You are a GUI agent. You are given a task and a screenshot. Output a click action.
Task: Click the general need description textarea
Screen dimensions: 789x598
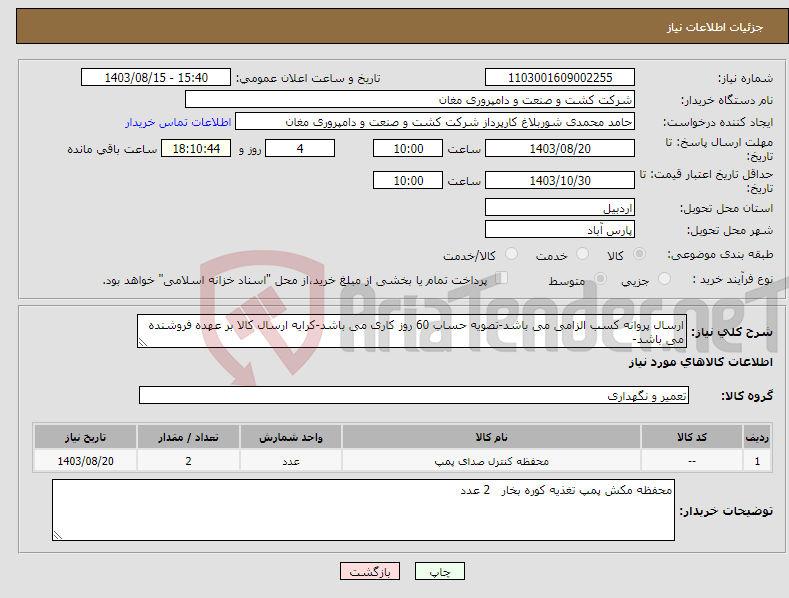click(x=412, y=331)
